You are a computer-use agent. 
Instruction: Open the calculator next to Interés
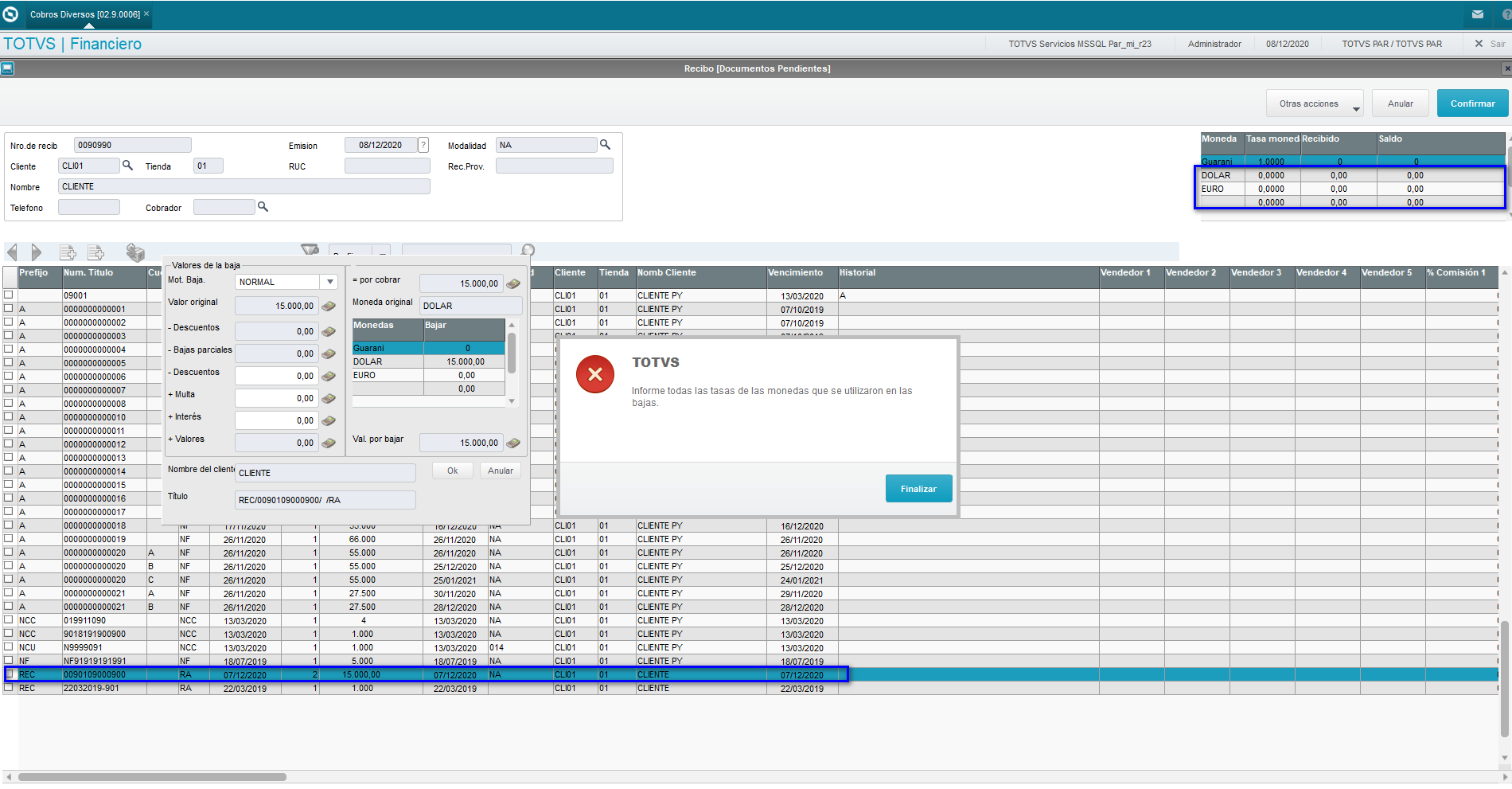point(329,420)
